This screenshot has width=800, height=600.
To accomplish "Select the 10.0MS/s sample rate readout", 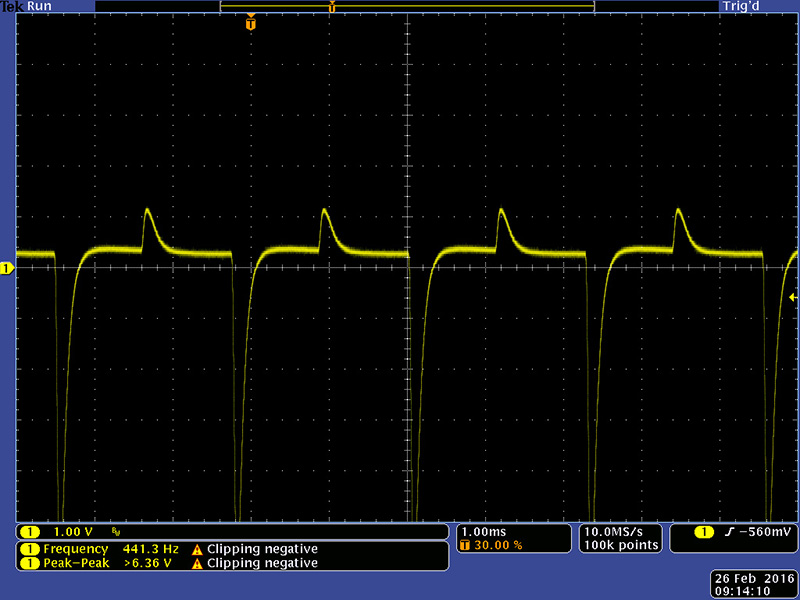I will point(619,531).
